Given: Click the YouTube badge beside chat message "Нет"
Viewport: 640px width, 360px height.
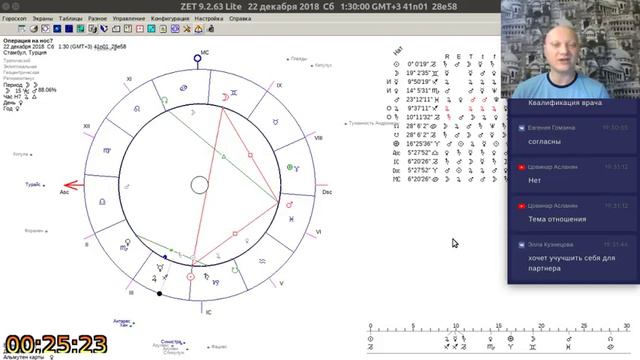Looking at the screenshot, I should point(521,167).
